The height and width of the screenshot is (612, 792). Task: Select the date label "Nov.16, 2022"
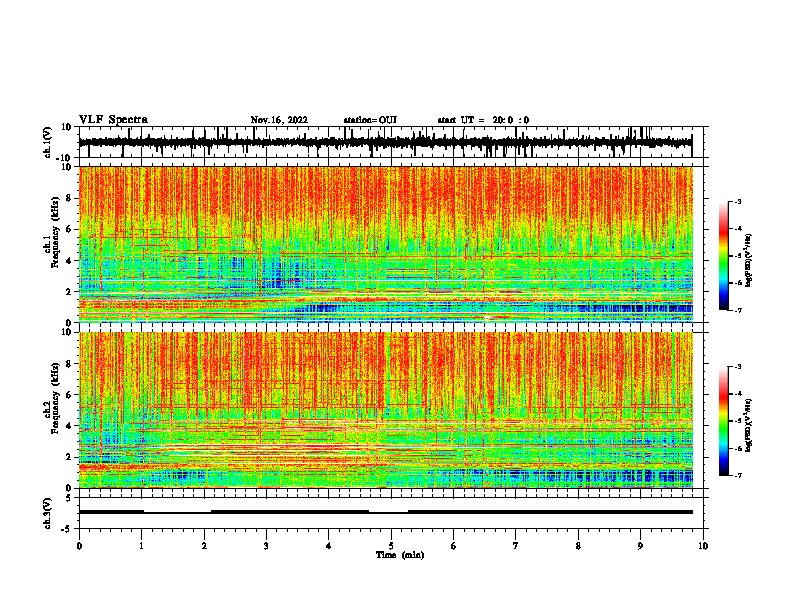(279, 120)
